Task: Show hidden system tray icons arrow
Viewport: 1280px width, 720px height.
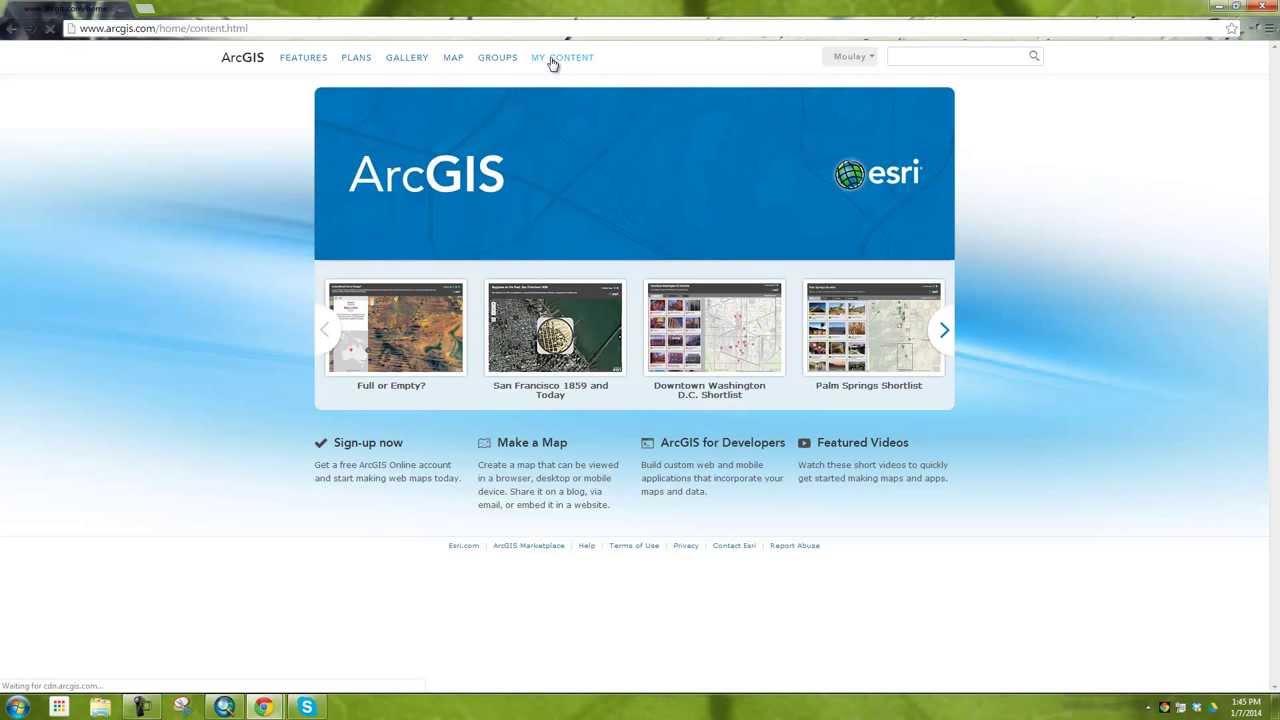Action: (x=1148, y=708)
